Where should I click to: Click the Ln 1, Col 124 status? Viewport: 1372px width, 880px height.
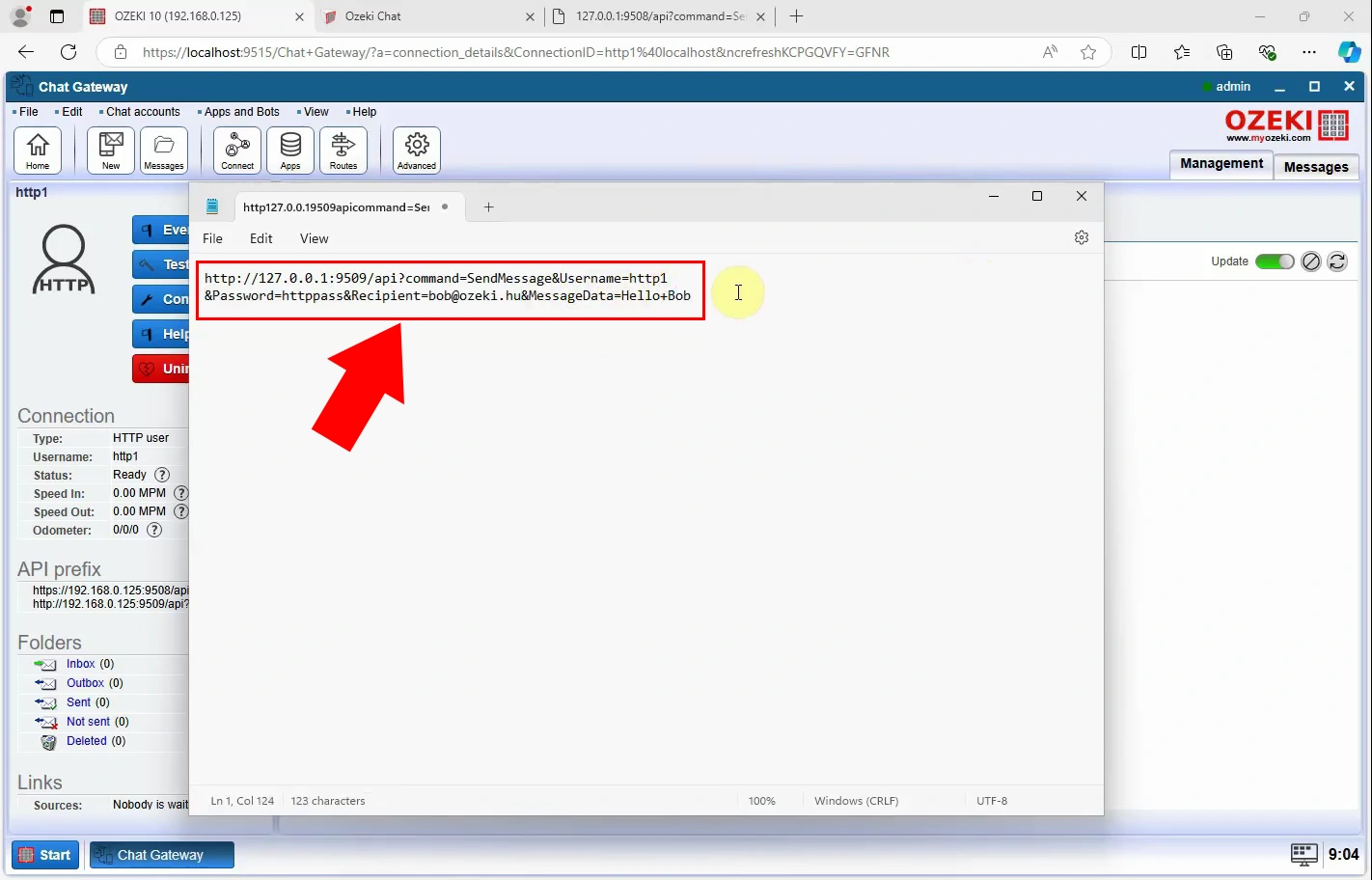[x=242, y=801]
